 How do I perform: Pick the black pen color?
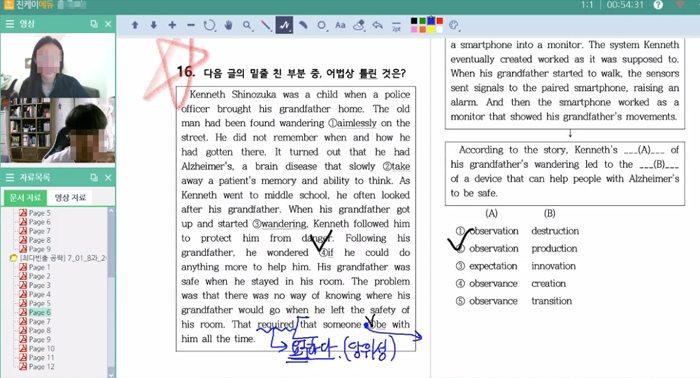[414, 21]
